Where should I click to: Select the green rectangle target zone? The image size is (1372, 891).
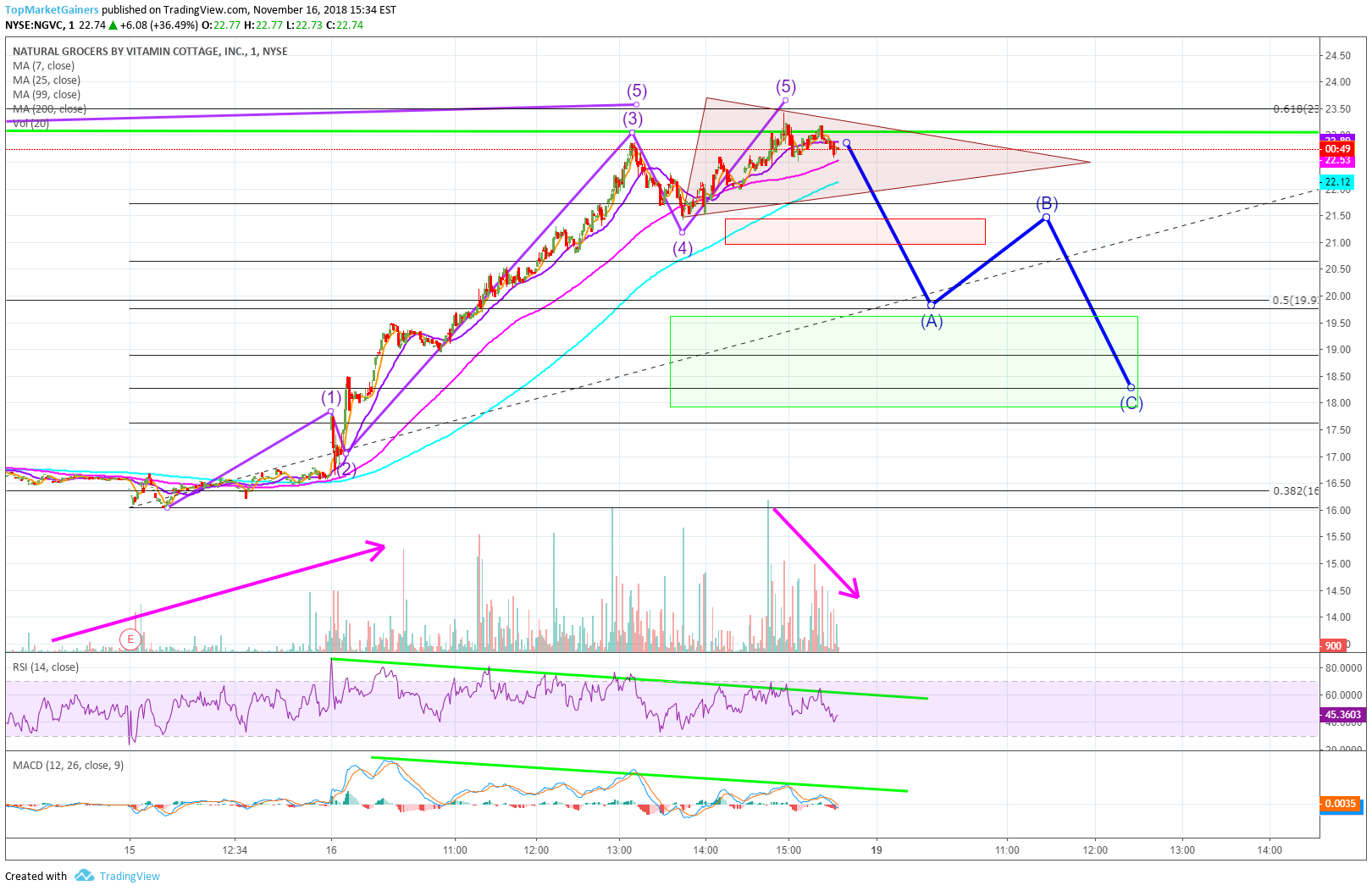coord(904,362)
